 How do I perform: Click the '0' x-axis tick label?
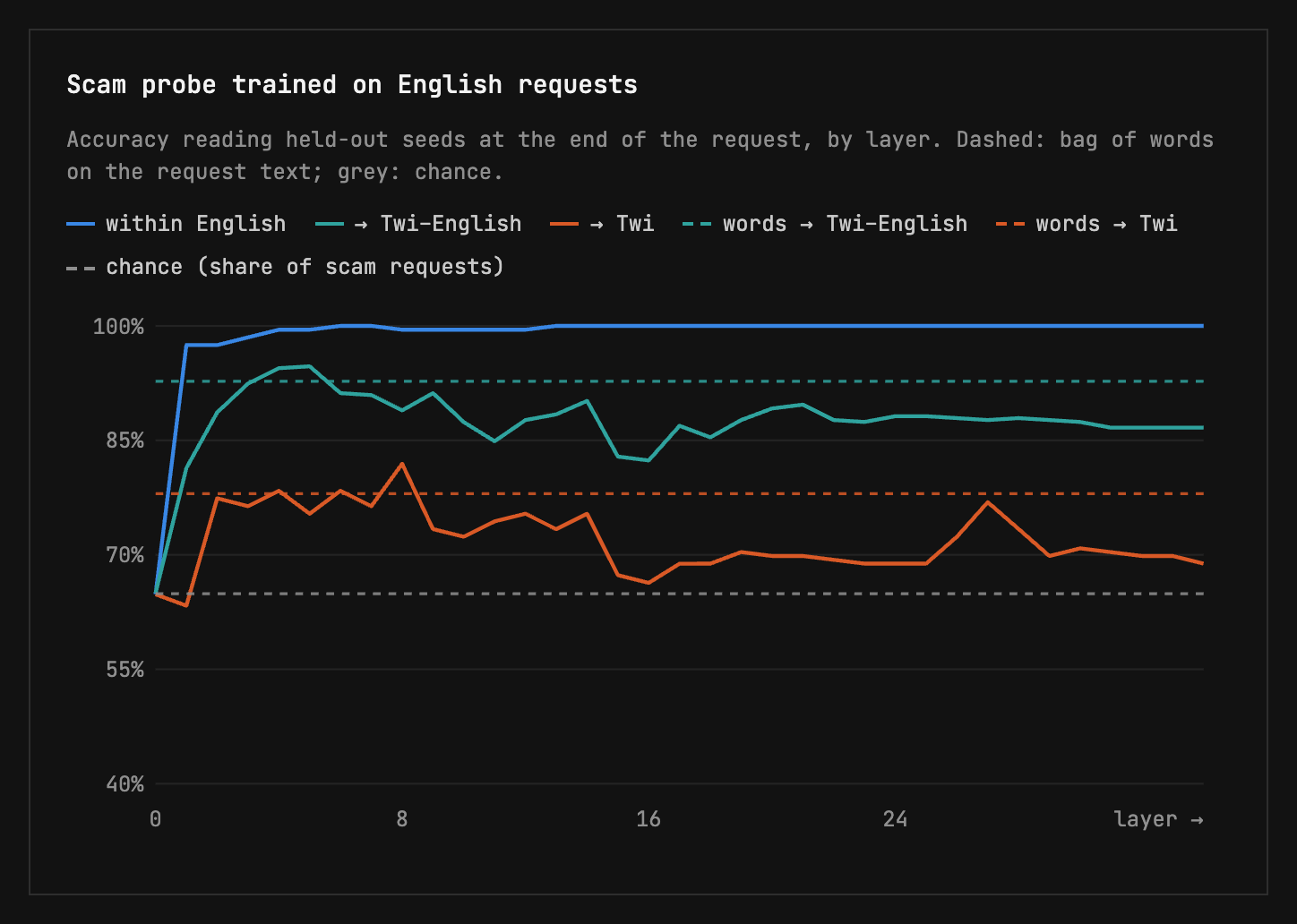pos(156,819)
